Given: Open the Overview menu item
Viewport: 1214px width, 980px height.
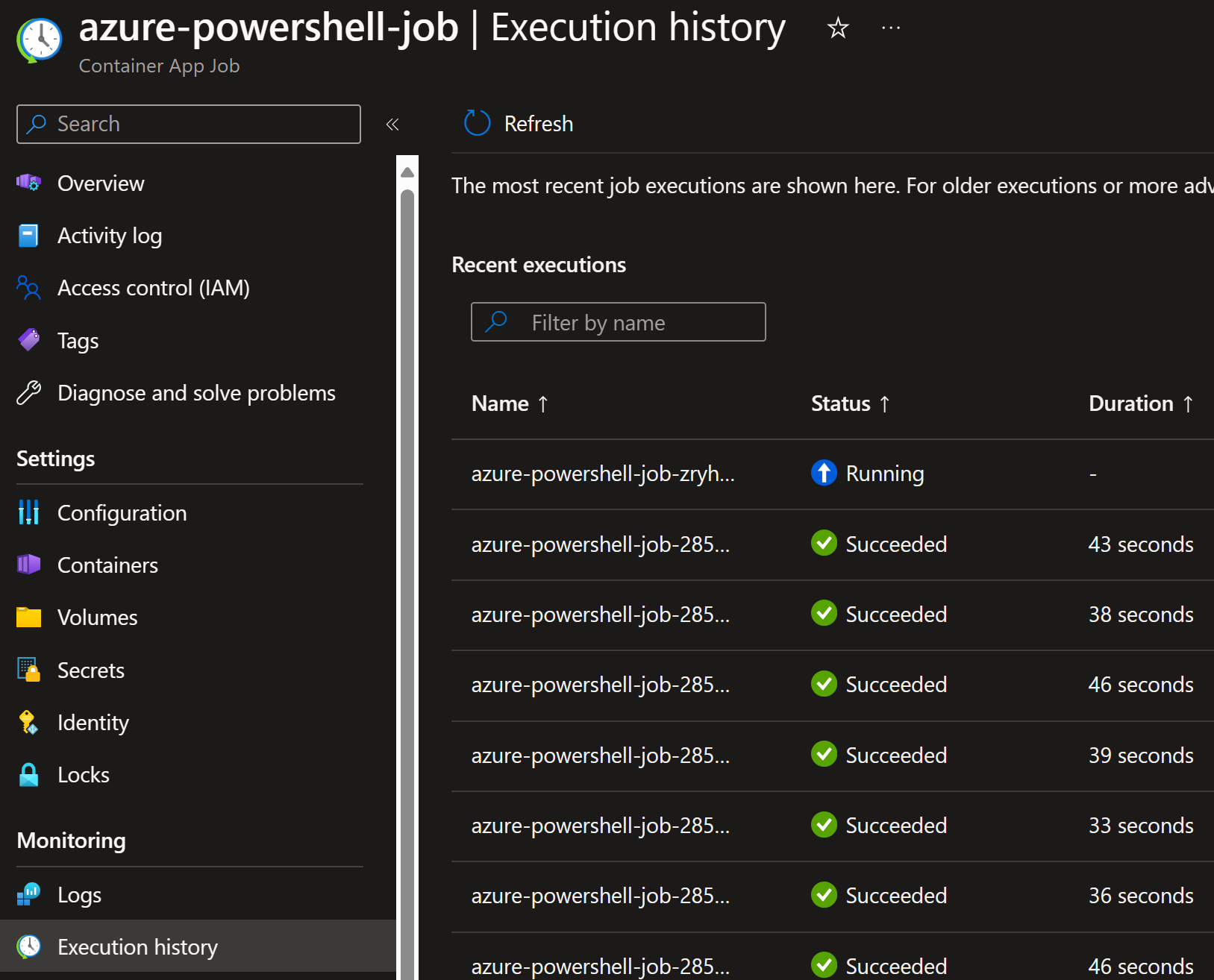Looking at the screenshot, I should point(101,183).
